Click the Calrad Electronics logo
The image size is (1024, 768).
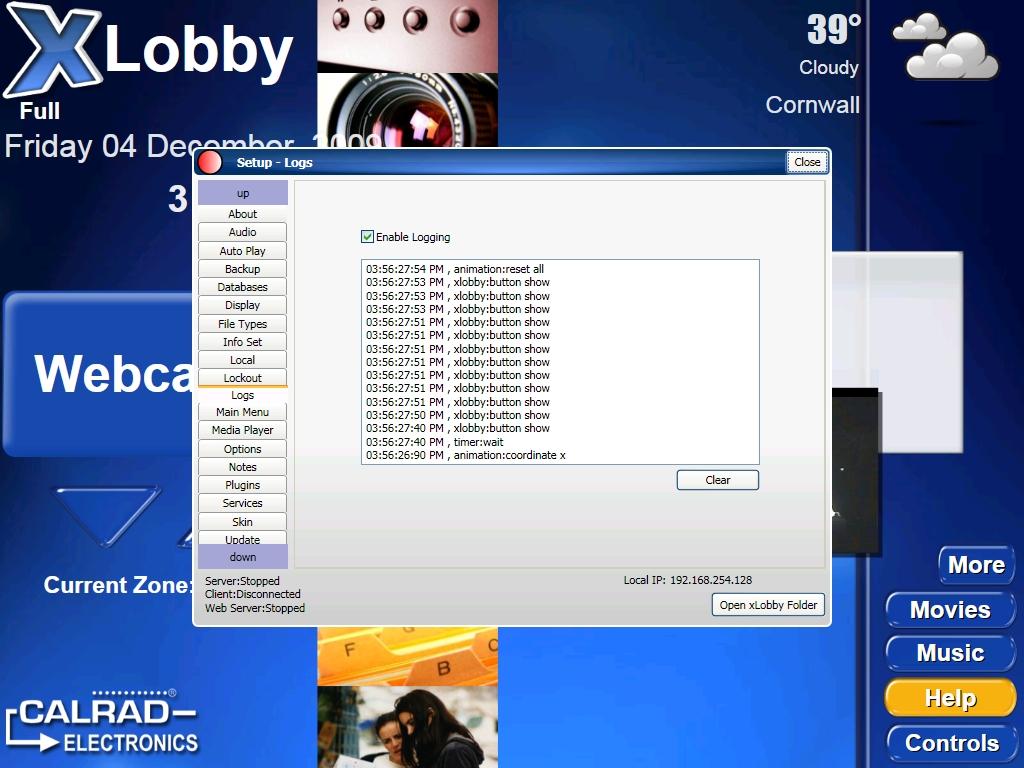click(103, 722)
